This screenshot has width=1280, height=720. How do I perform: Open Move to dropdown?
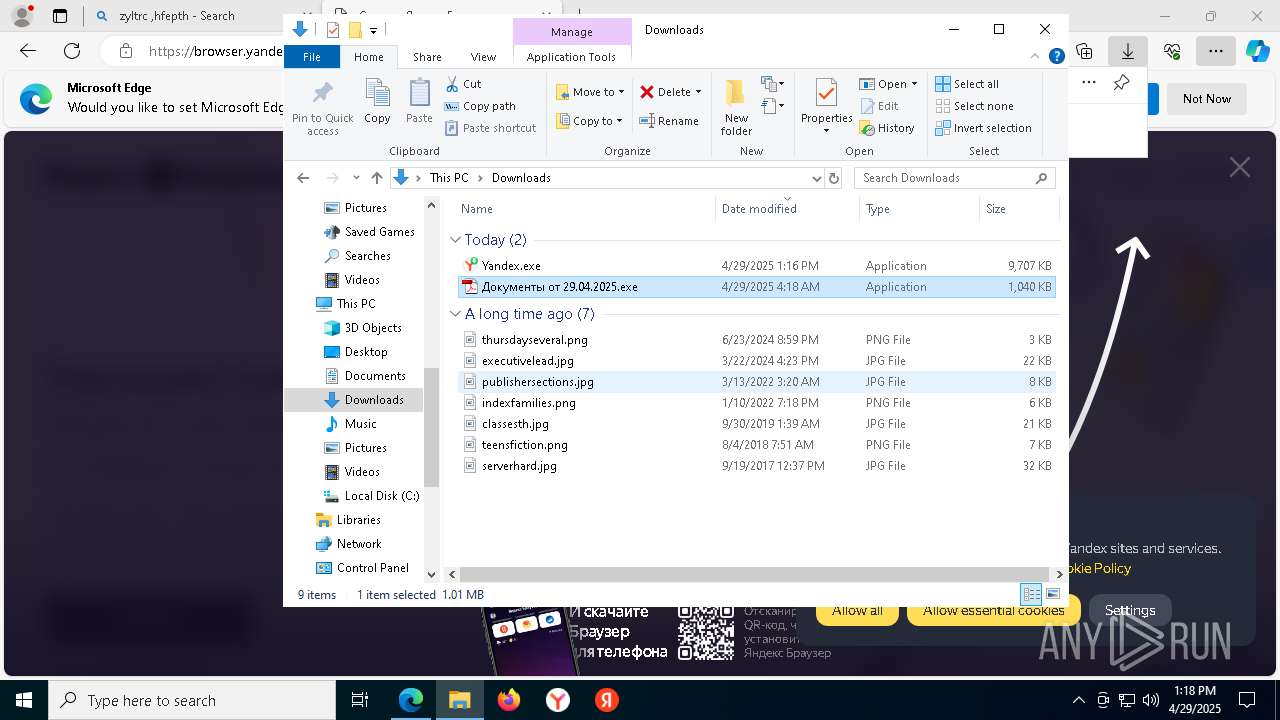pyautogui.click(x=590, y=92)
